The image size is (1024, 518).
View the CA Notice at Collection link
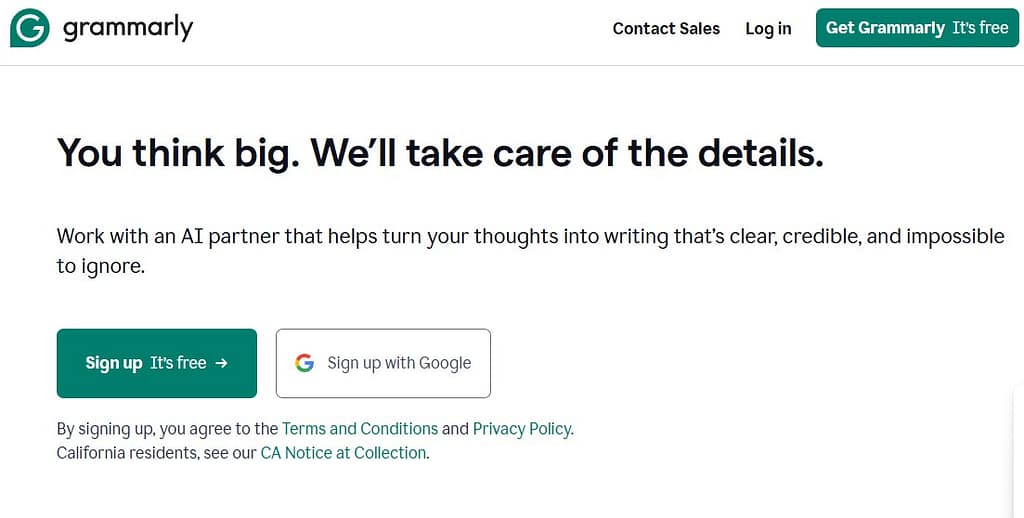pos(343,453)
